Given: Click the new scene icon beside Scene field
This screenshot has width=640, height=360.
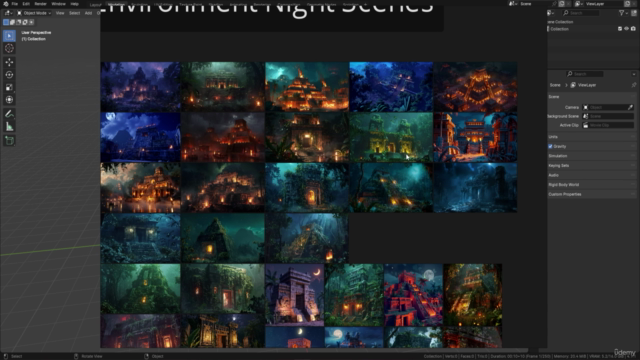Looking at the screenshot, I should 562,4.
